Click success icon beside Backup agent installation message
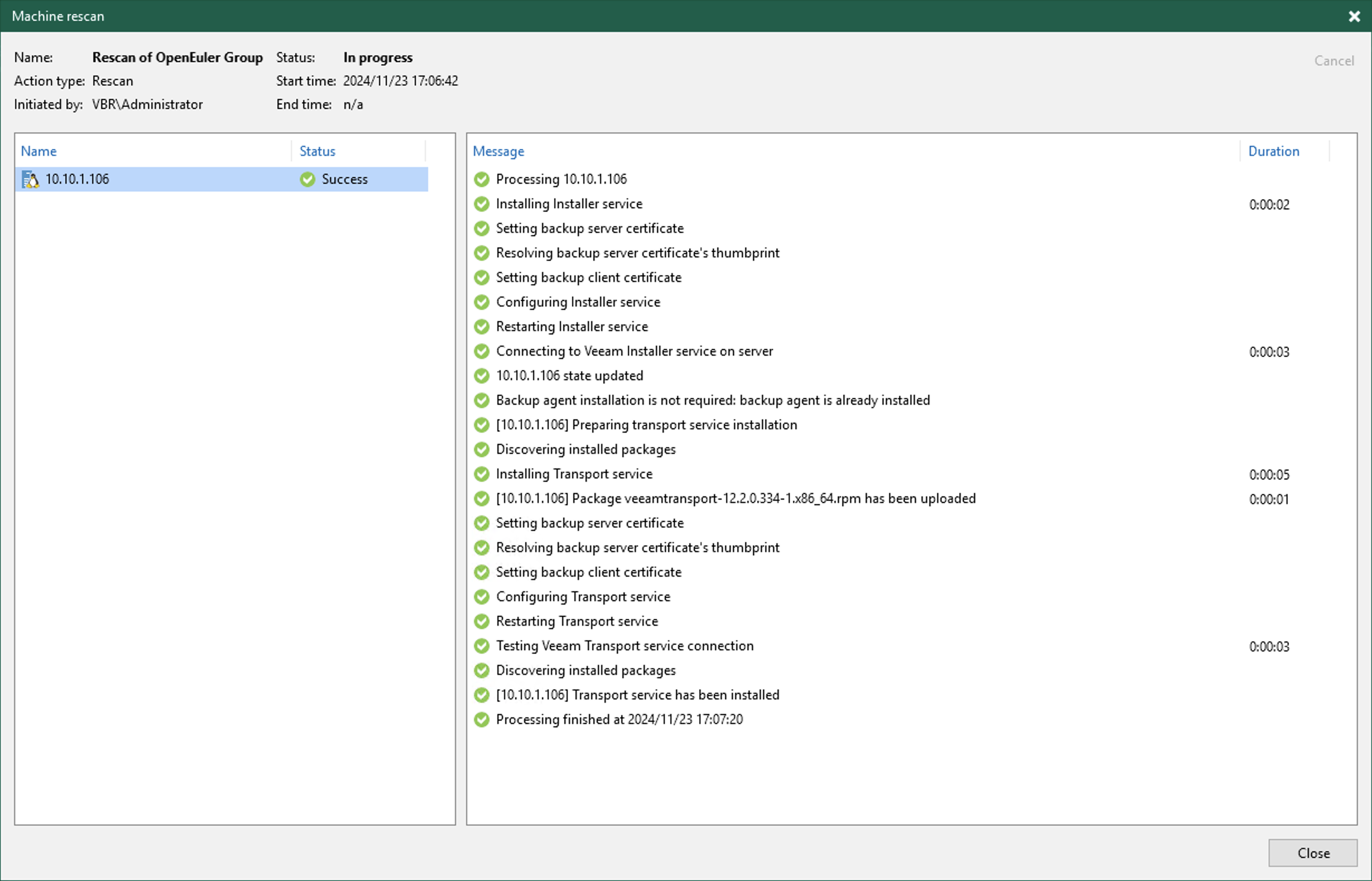This screenshot has height=881, width=1372. 482,400
